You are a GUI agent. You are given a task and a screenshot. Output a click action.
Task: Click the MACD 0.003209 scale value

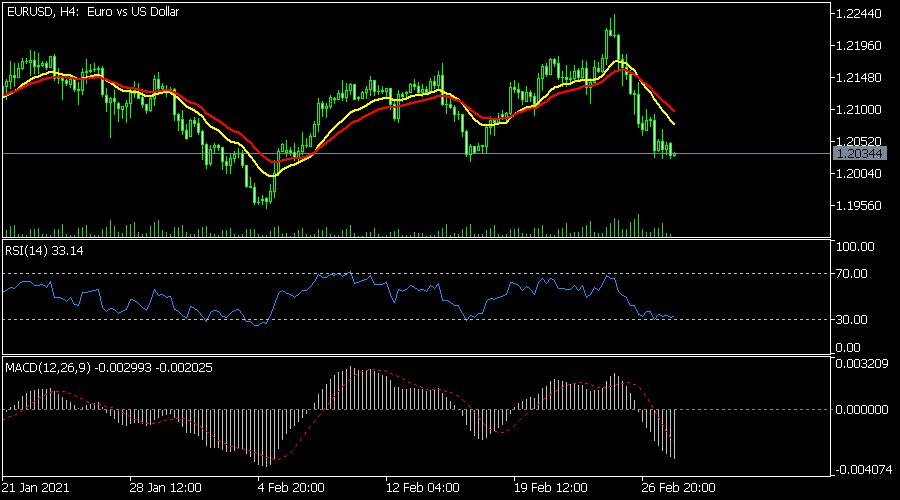(862, 363)
